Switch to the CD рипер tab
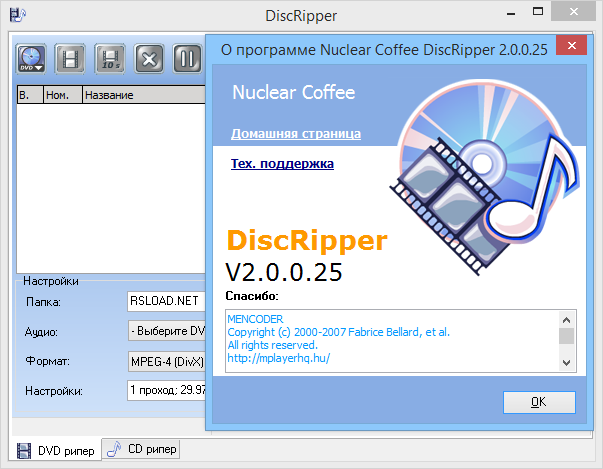Screen dimensions: 603x469 point(141,449)
